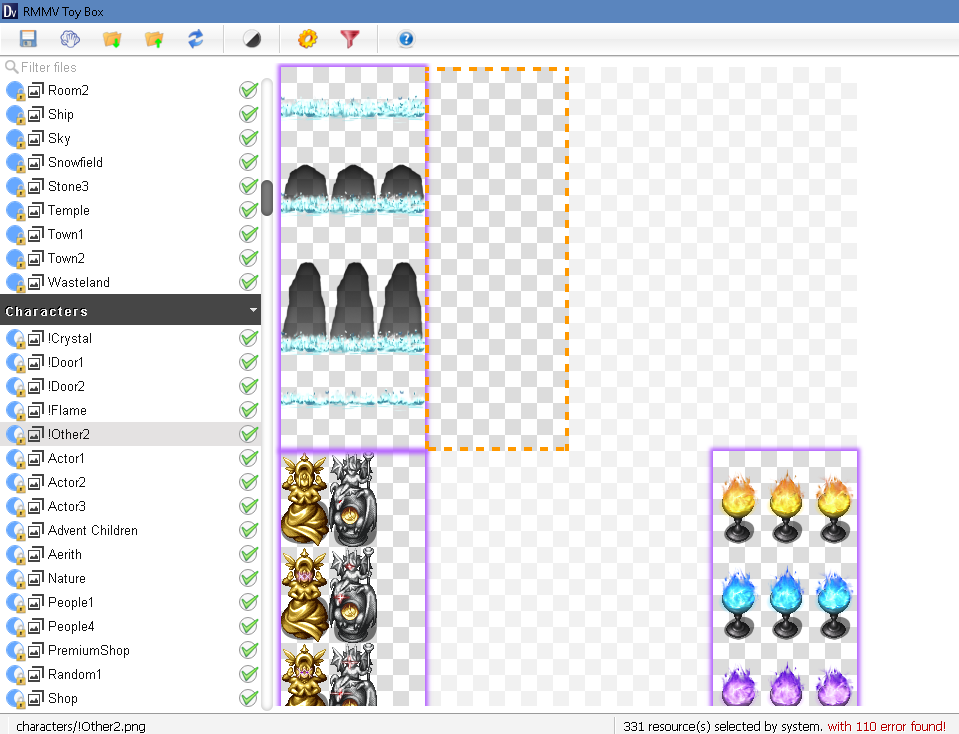This screenshot has height=734, width=959.
Task: Open the orange gear settings icon
Action: pyautogui.click(x=308, y=39)
